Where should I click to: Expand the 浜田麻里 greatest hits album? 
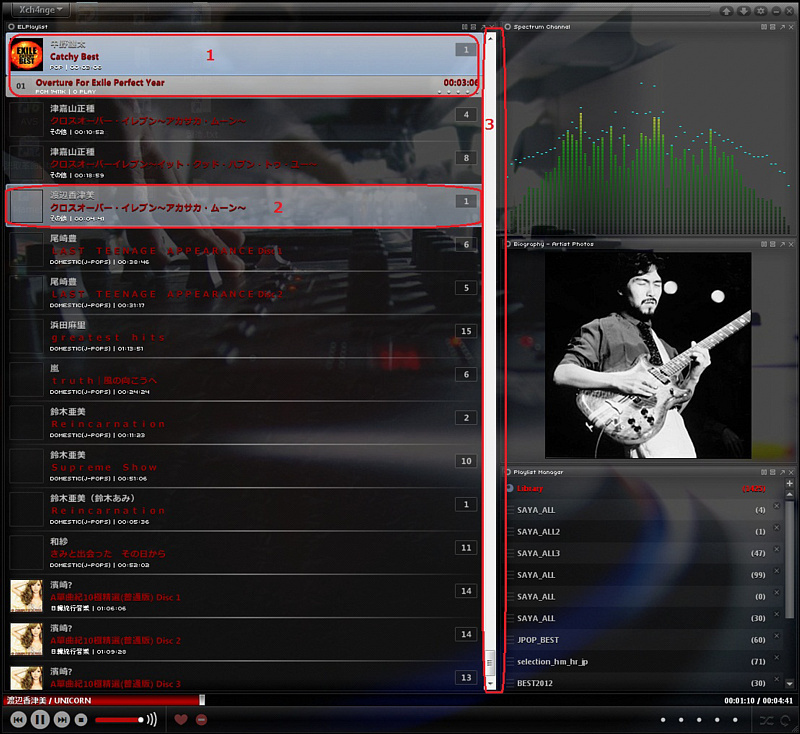pyautogui.click(x=244, y=337)
